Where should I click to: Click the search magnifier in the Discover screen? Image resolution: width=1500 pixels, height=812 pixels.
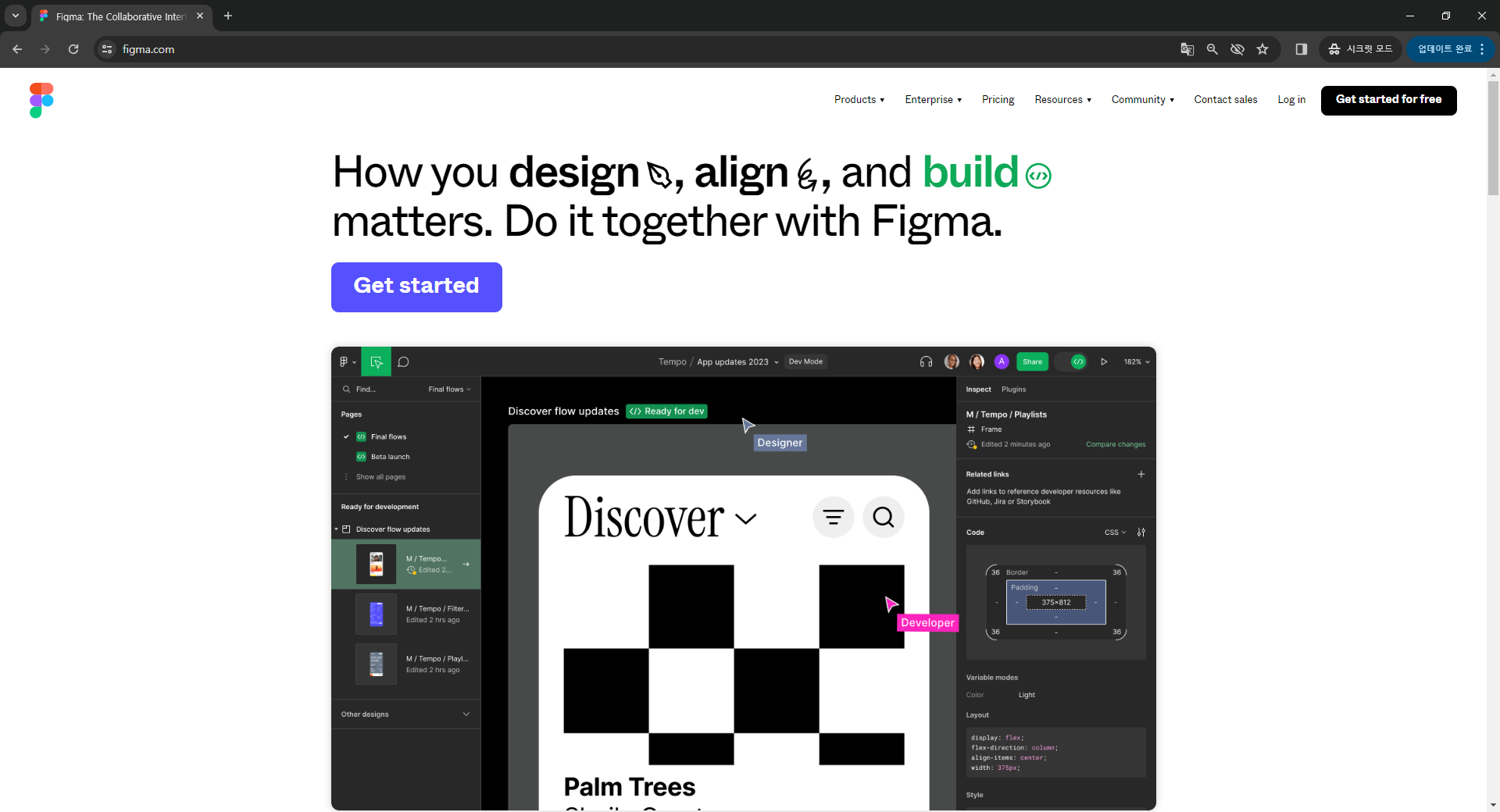pyautogui.click(x=884, y=517)
